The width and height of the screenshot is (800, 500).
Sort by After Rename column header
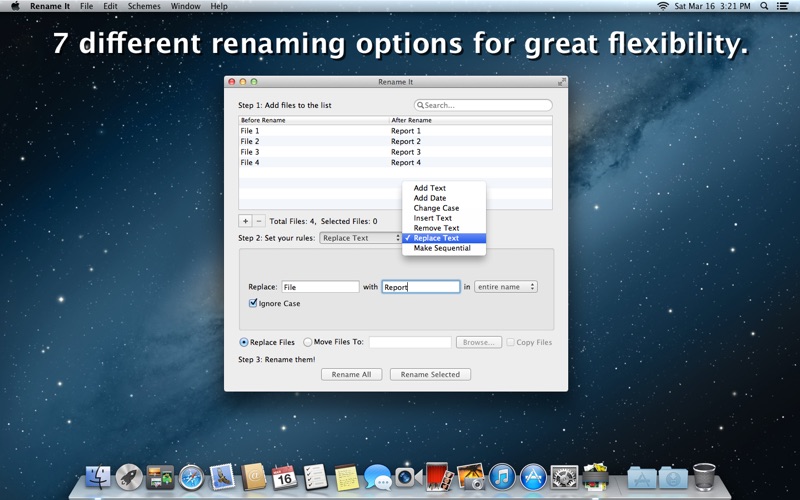[x=470, y=120]
